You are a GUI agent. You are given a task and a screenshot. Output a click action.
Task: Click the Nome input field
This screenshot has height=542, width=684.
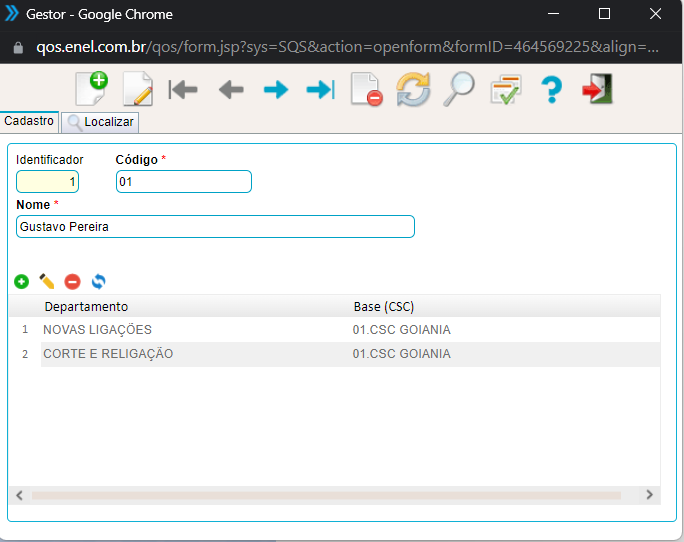coord(215,227)
